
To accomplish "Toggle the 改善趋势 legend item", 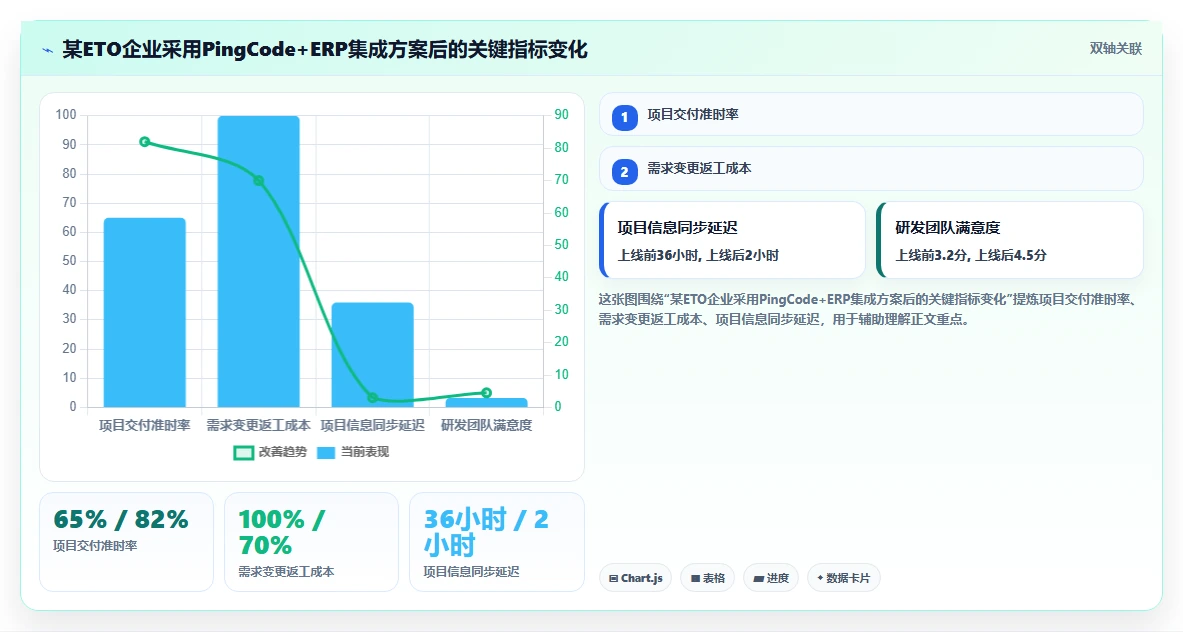I will click(x=270, y=453).
